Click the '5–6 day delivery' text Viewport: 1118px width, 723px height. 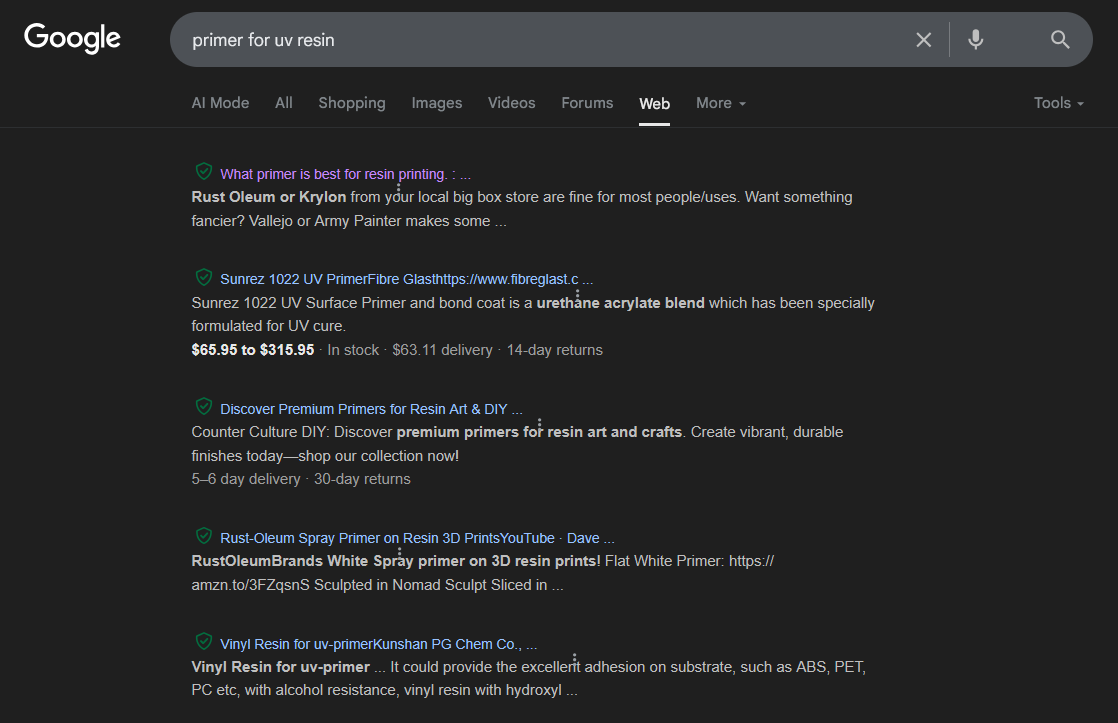point(246,479)
